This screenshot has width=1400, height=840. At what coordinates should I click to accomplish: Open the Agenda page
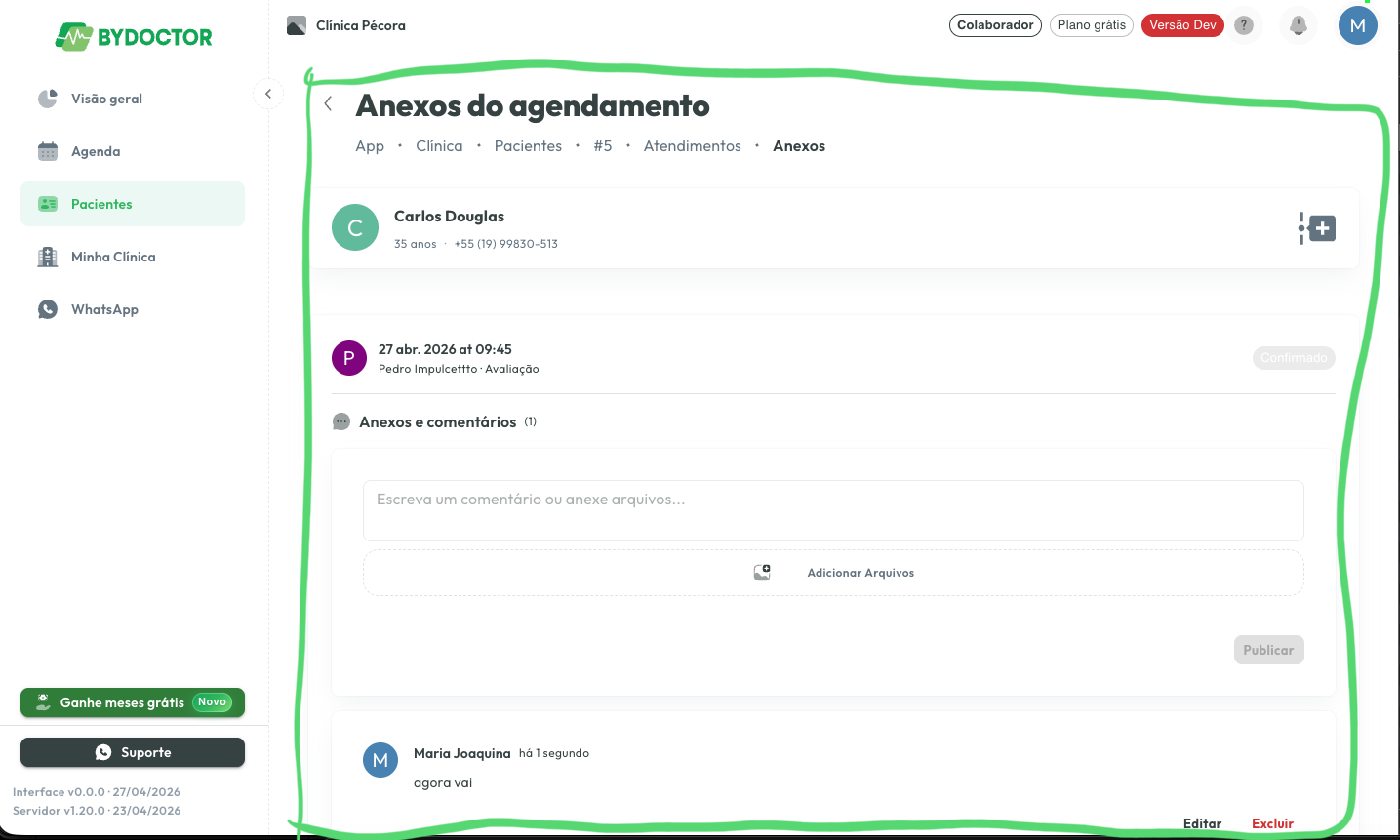[x=133, y=151]
